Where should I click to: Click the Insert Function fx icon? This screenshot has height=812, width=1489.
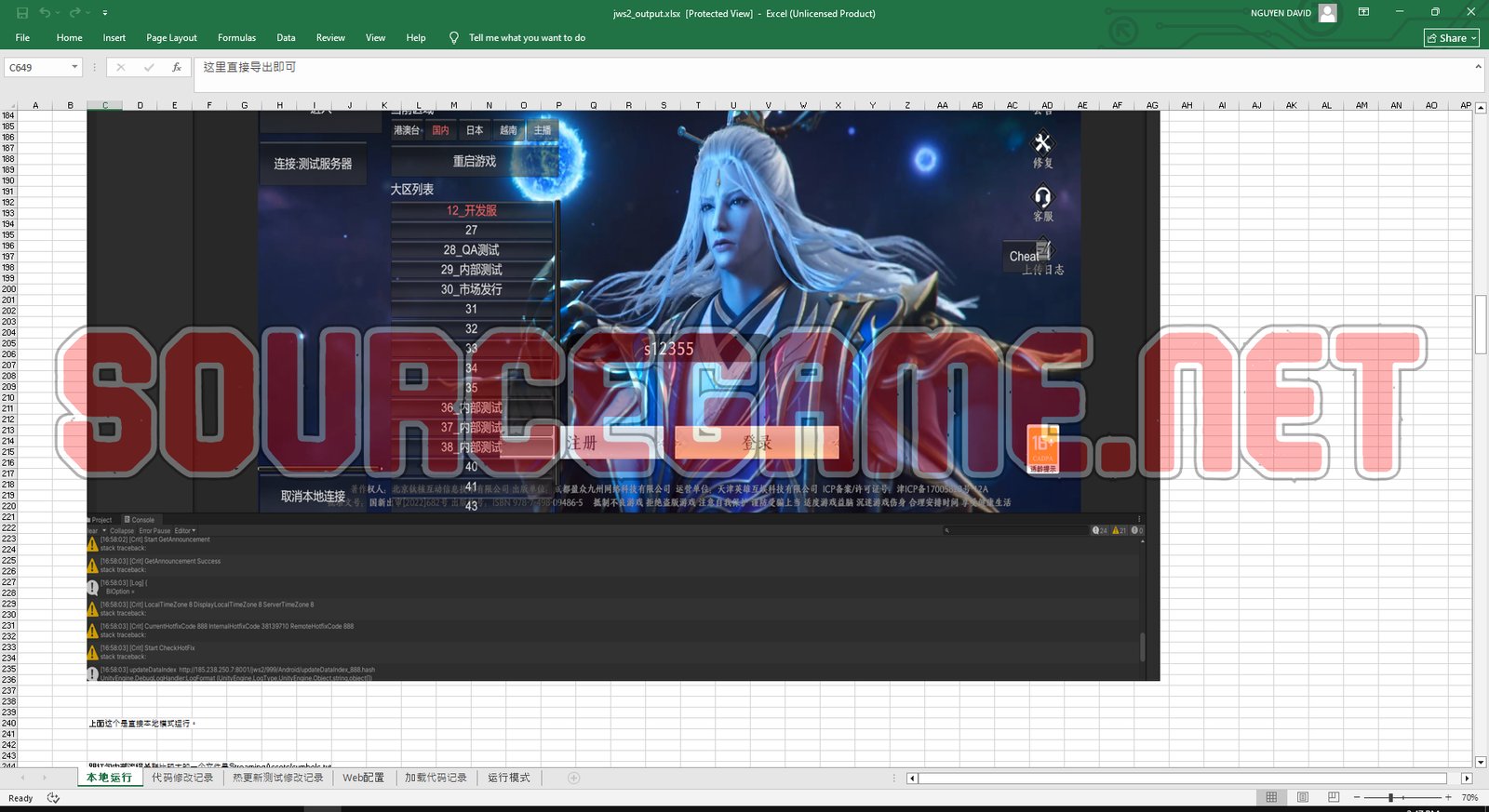pyautogui.click(x=176, y=67)
